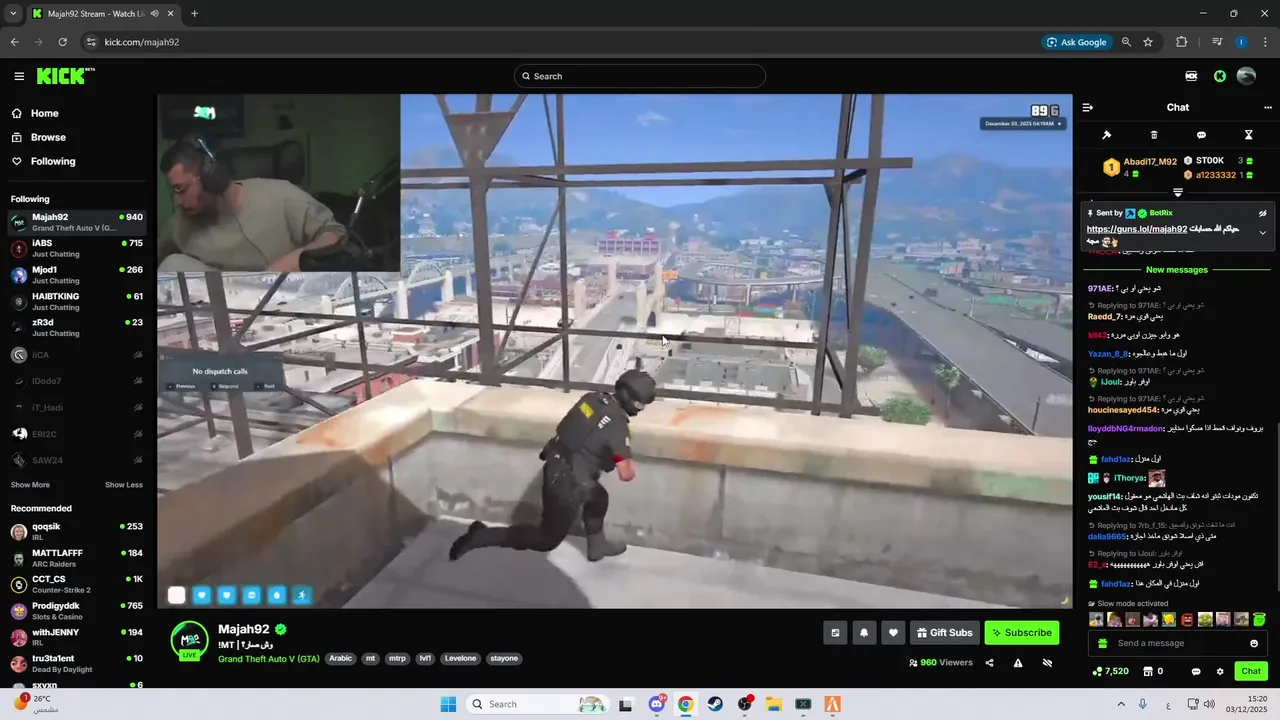Click the clips panel icon beside the bell
The image size is (1280, 720).
click(x=835, y=632)
